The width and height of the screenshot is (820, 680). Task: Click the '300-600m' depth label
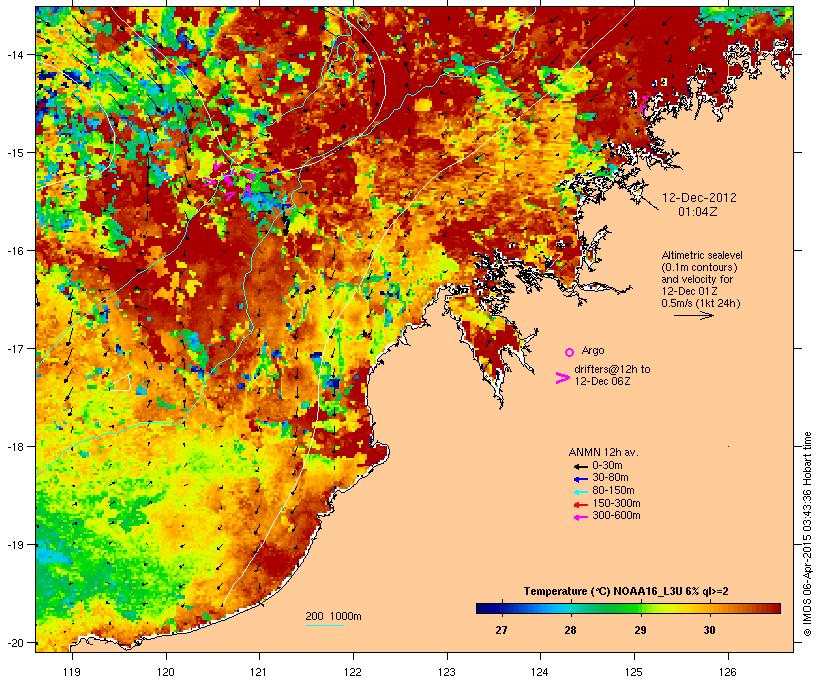[x=616, y=516]
